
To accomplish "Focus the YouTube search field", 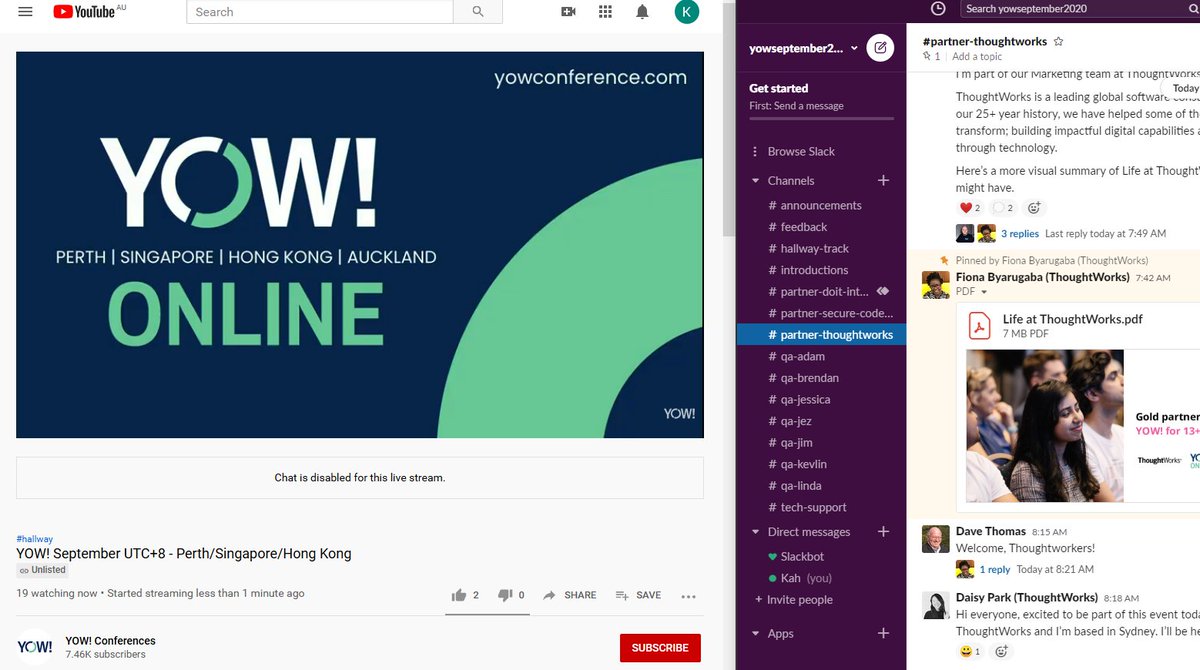I will click(320, 12).
